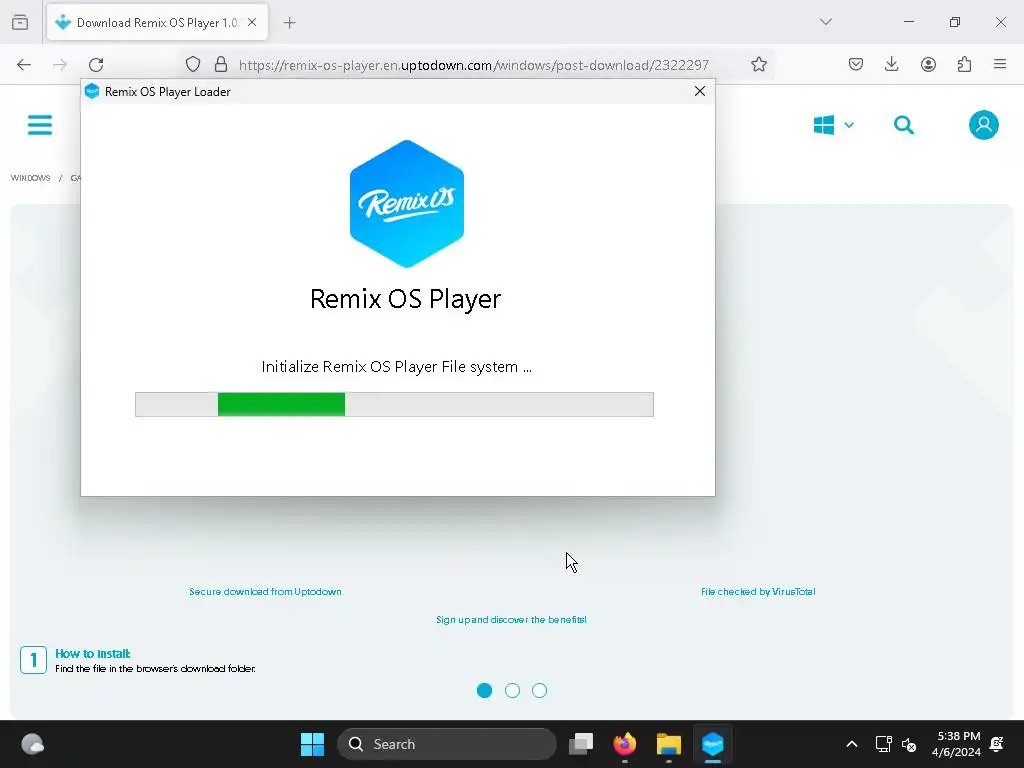Viewport: 1024px width, 768px height.
Task: Open the Firefox application menu
Action: [x=1000, y=65]
